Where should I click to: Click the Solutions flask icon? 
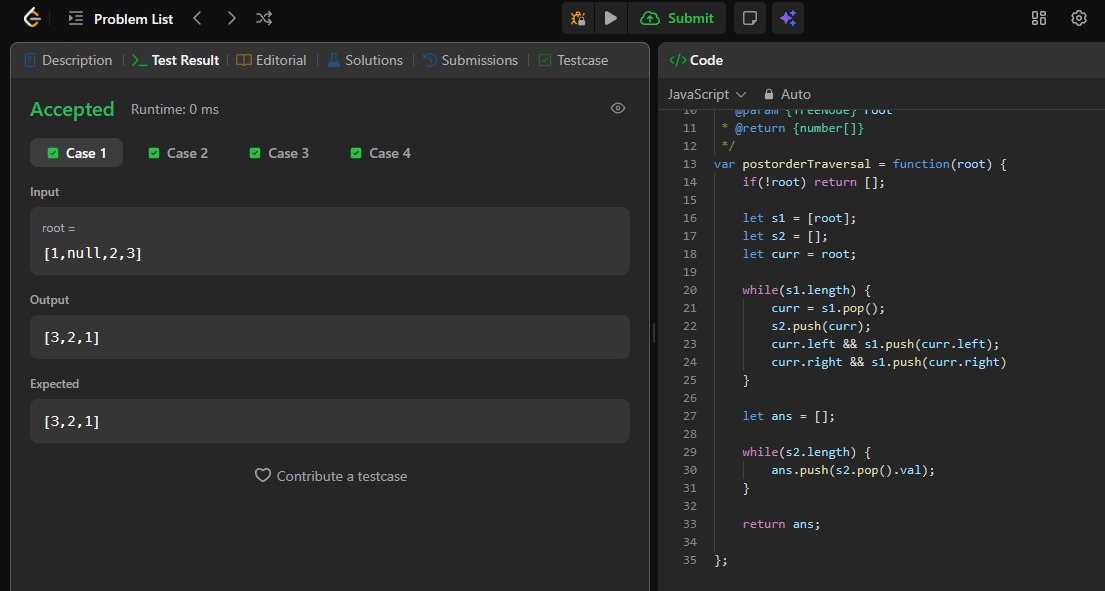click(x=334, y=61)
